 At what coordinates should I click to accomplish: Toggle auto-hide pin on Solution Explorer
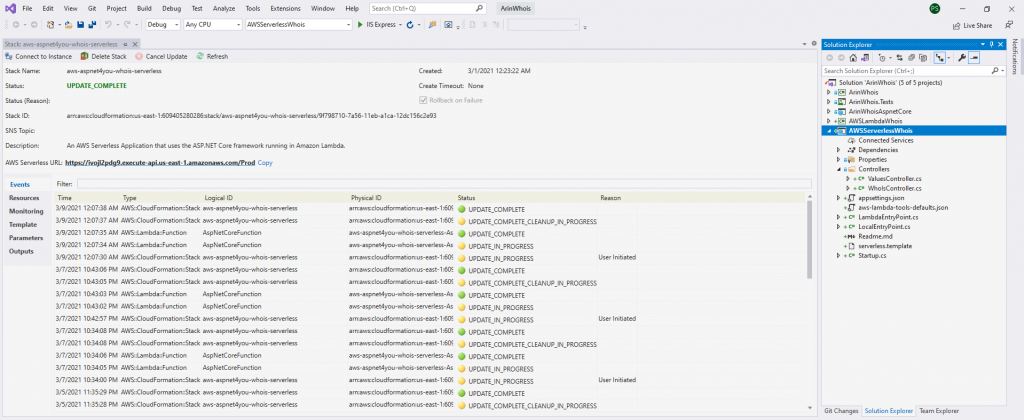991,44
